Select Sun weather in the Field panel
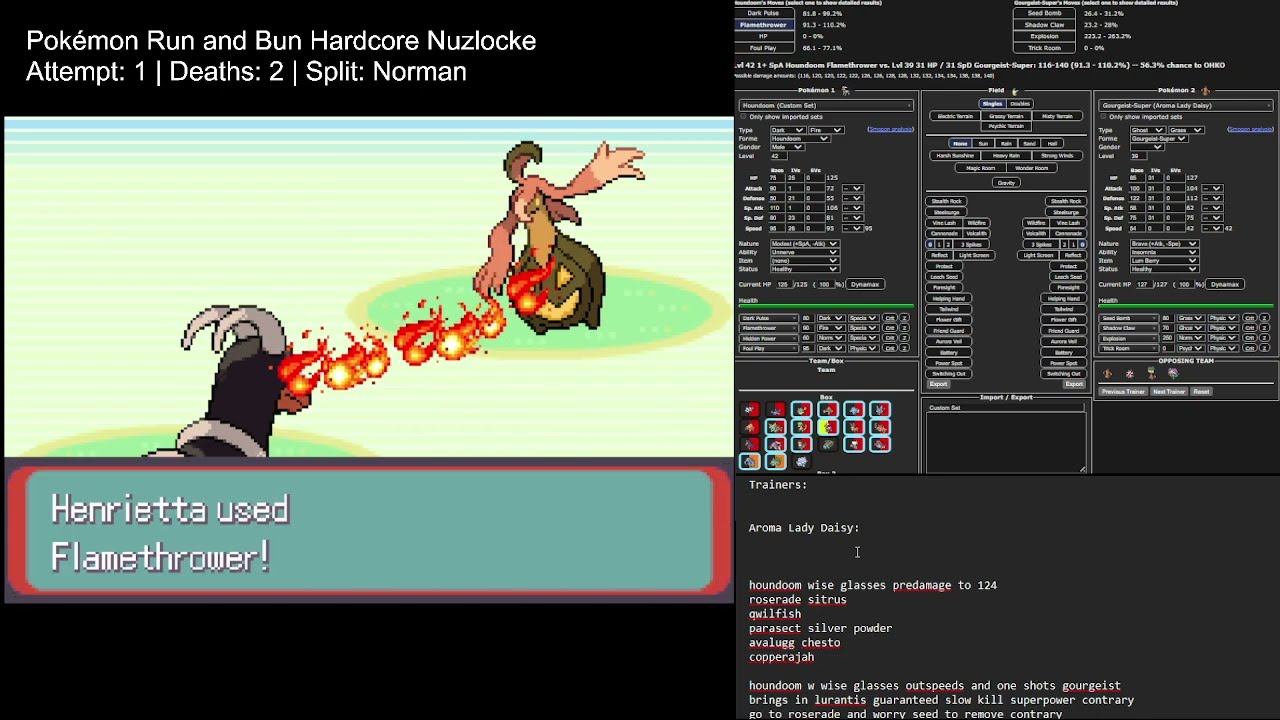 pos(983,143)
